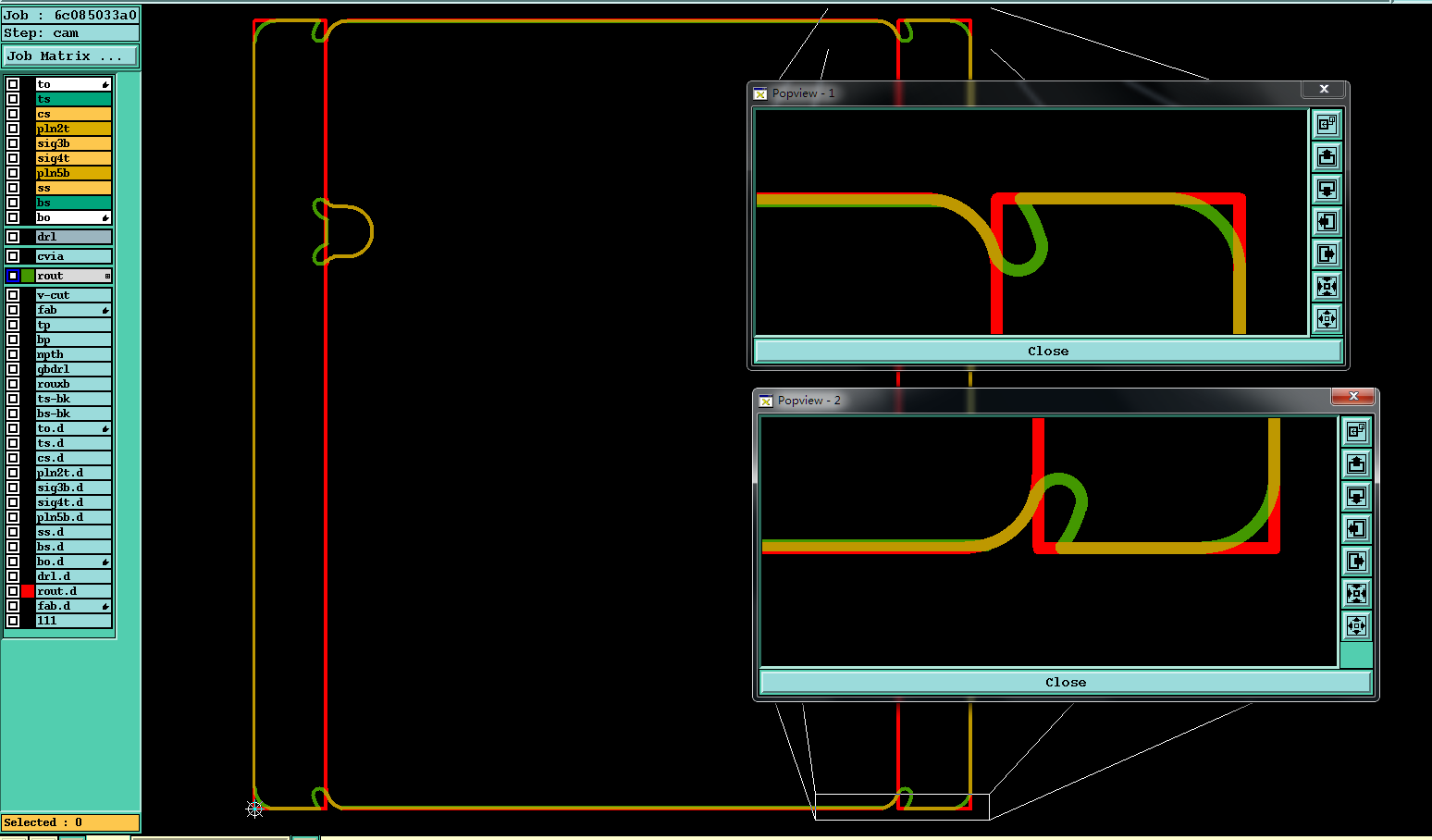Image resolution: width=1432 pixels, height=840 pixels.
Task: Click the Popview - 1 title bar icon
Action: [760, 93]
